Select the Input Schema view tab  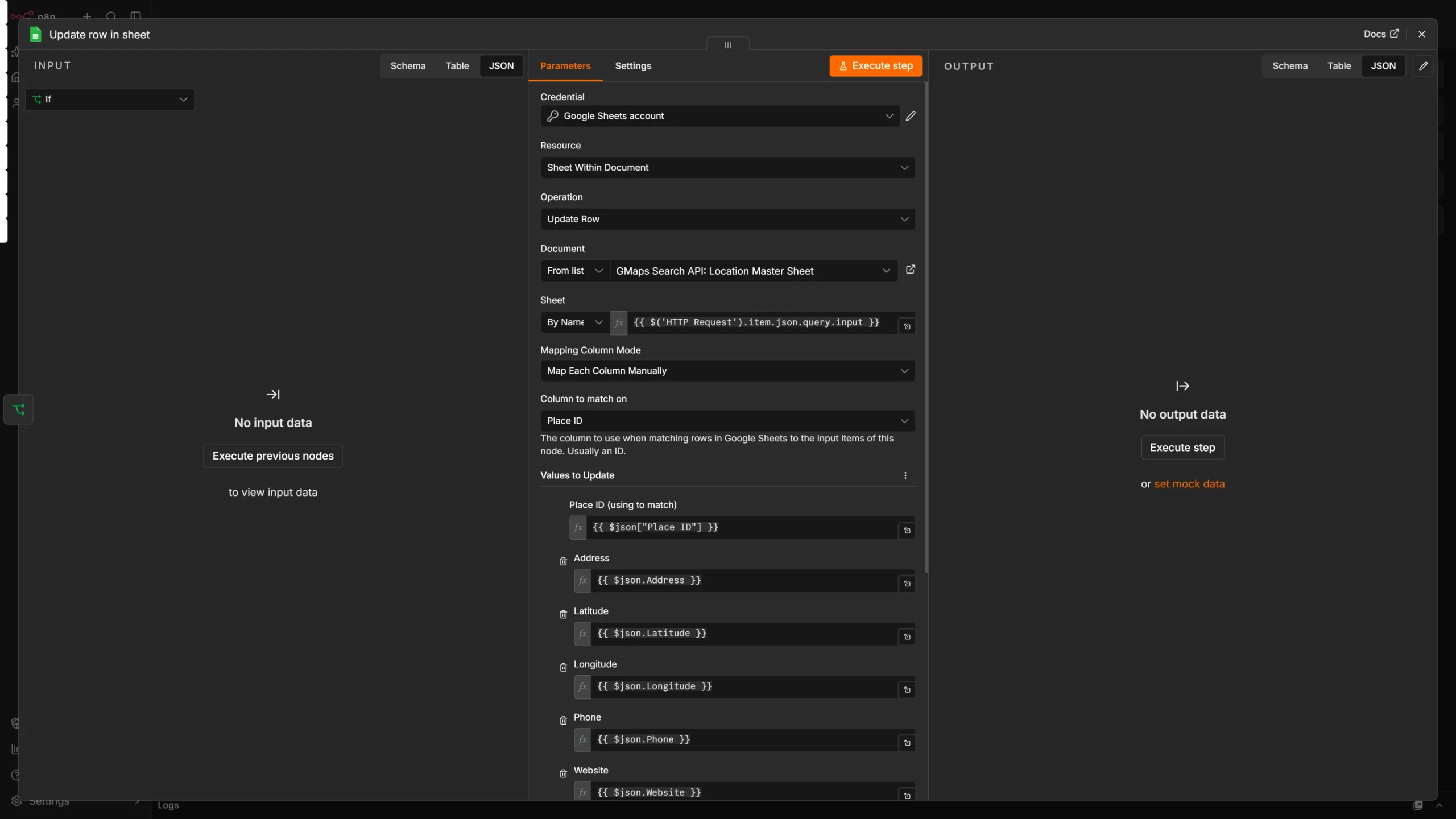(408, 66)
